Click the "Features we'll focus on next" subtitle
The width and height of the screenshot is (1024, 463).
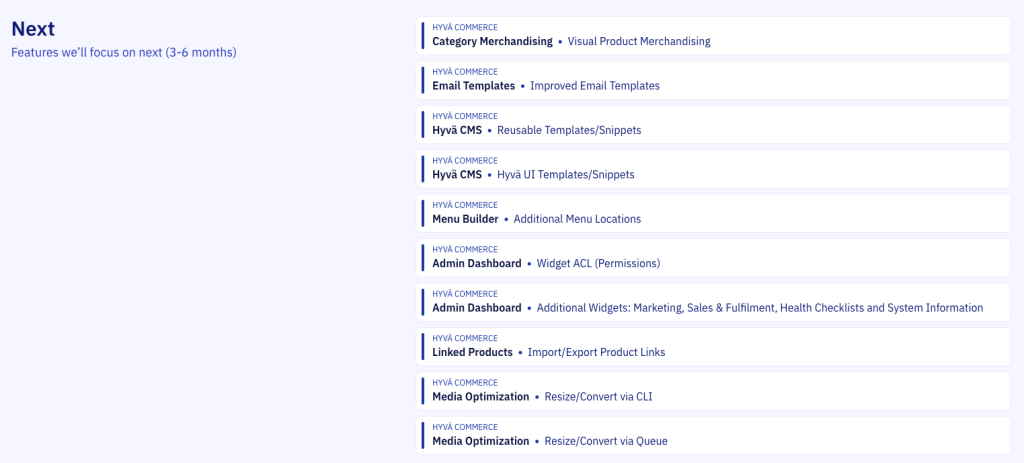[123, 52]
